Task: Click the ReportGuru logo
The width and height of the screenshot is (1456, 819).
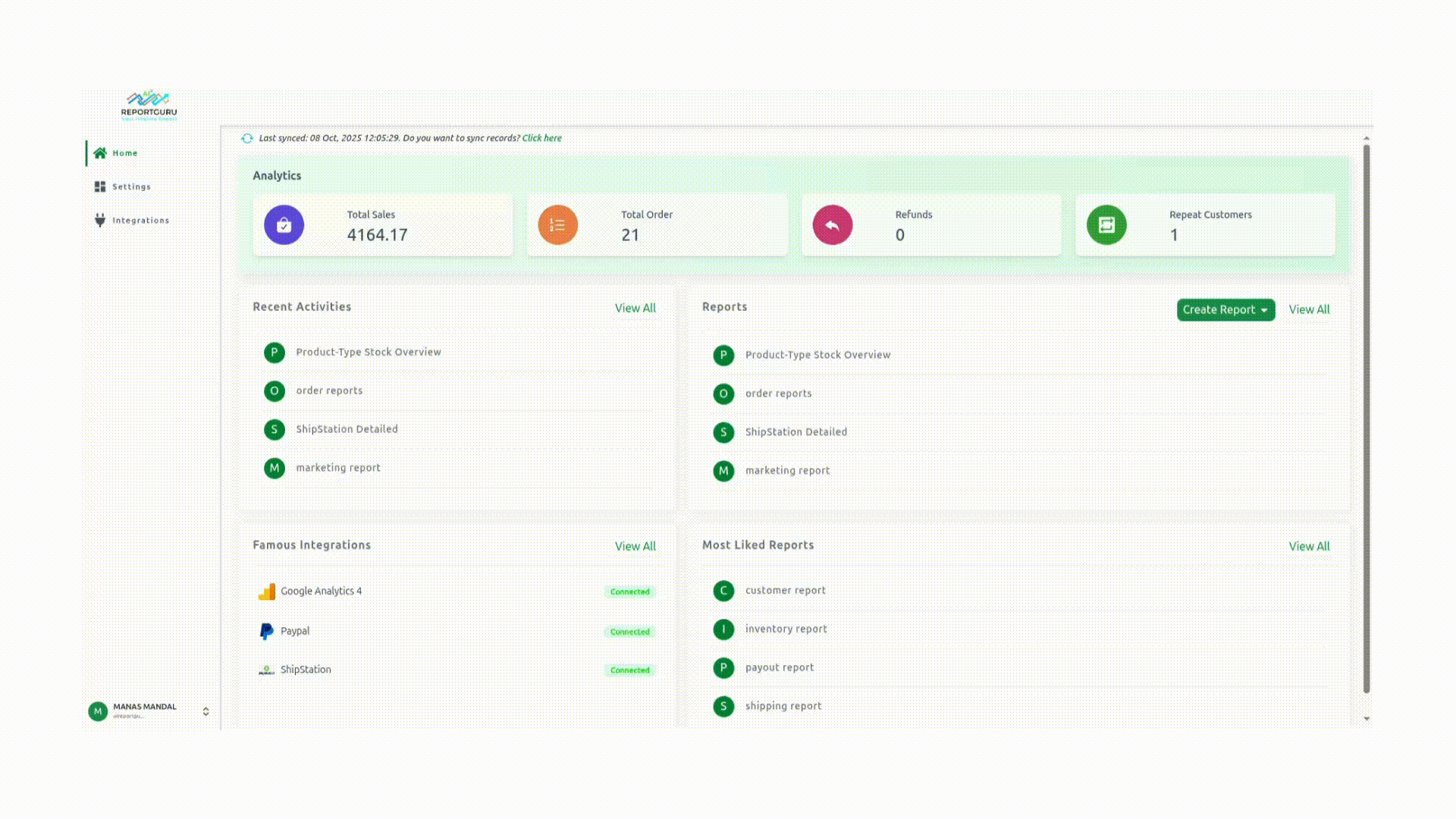Action: coord(149,105)
